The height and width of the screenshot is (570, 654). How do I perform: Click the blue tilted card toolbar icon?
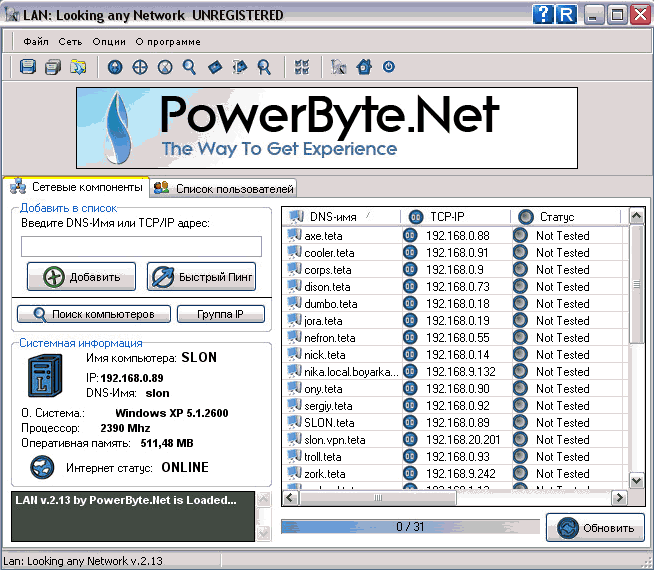[215, 67]
